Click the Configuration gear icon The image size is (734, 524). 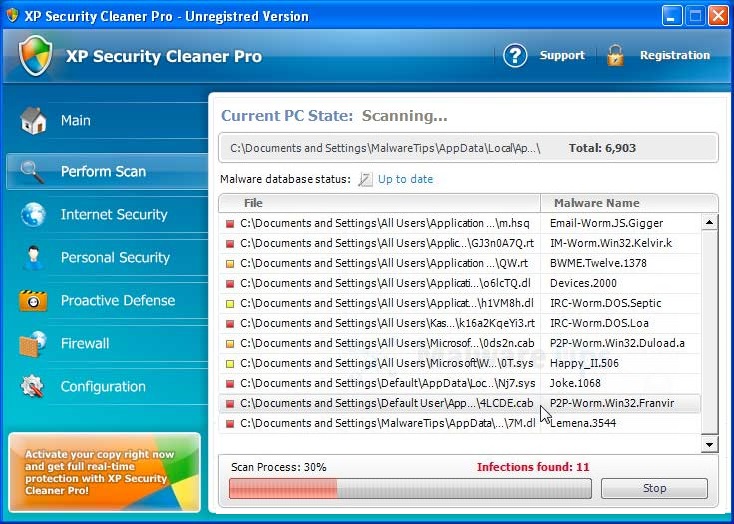click(x=33, y=387)
